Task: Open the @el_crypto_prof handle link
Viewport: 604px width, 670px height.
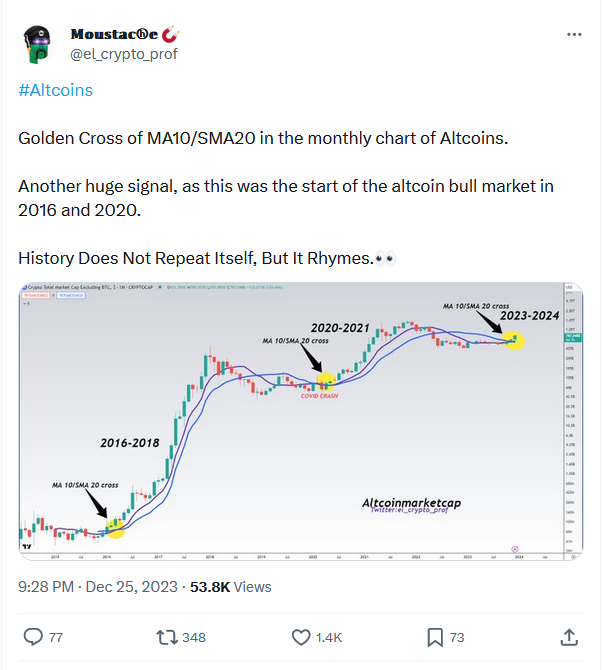Action: pyautogui.click(x=123, y=54)
